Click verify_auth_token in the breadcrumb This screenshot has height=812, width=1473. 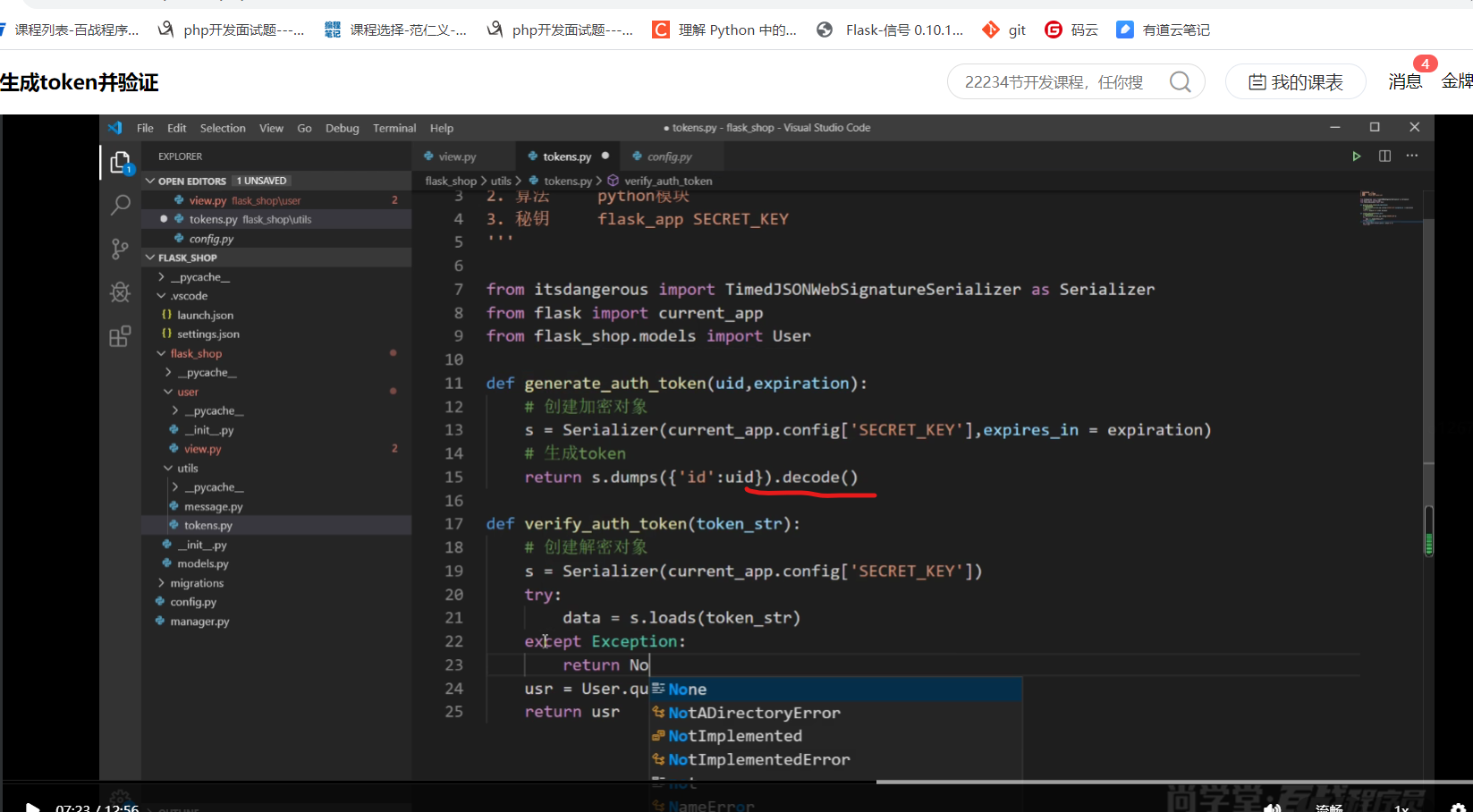pyautogui.click(x=668, y=181)
